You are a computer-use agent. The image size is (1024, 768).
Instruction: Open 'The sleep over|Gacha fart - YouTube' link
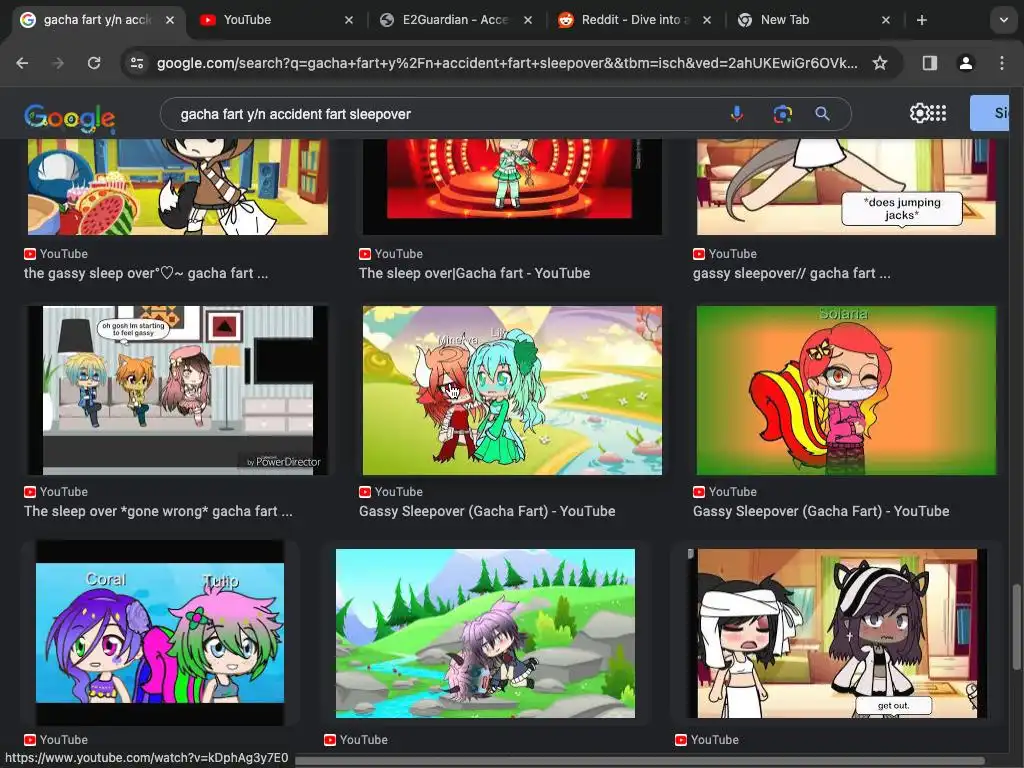(x=474, y=273)
